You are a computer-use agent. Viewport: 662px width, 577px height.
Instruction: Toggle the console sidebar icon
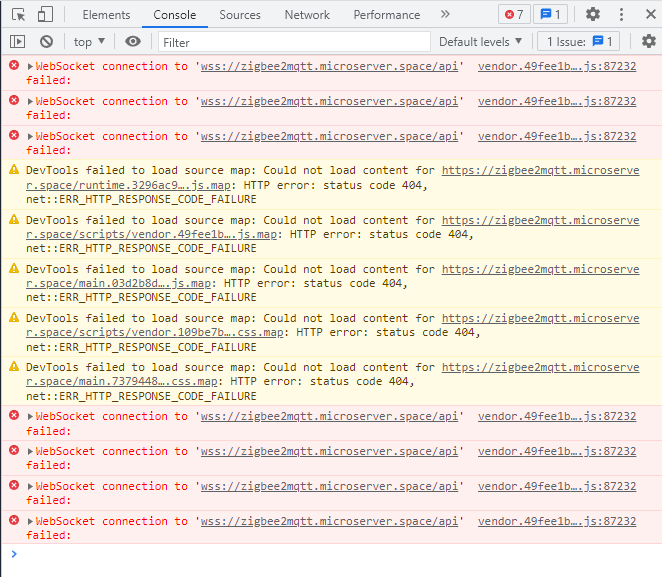click(17, 41)
